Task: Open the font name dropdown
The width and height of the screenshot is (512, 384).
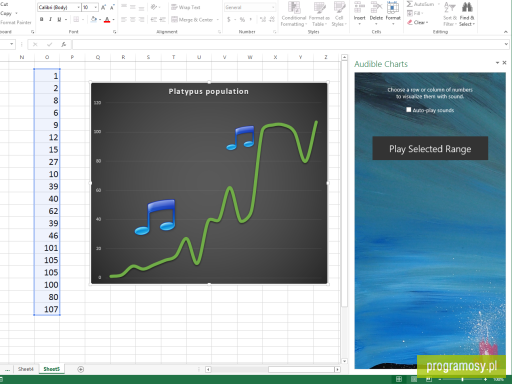Action: [79, 7]
